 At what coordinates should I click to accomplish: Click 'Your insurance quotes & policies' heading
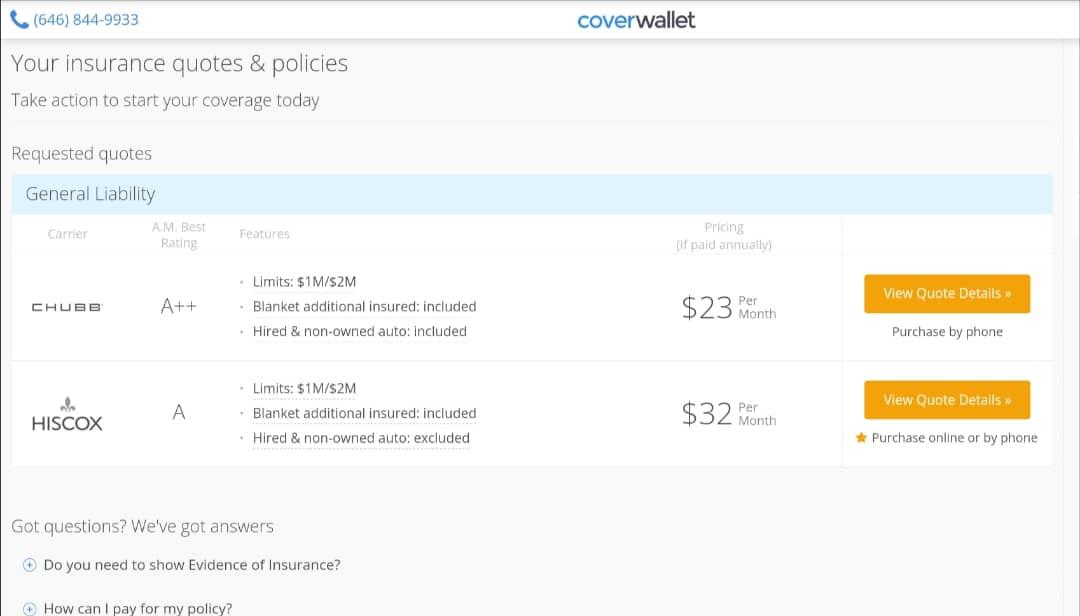(179, 63)
